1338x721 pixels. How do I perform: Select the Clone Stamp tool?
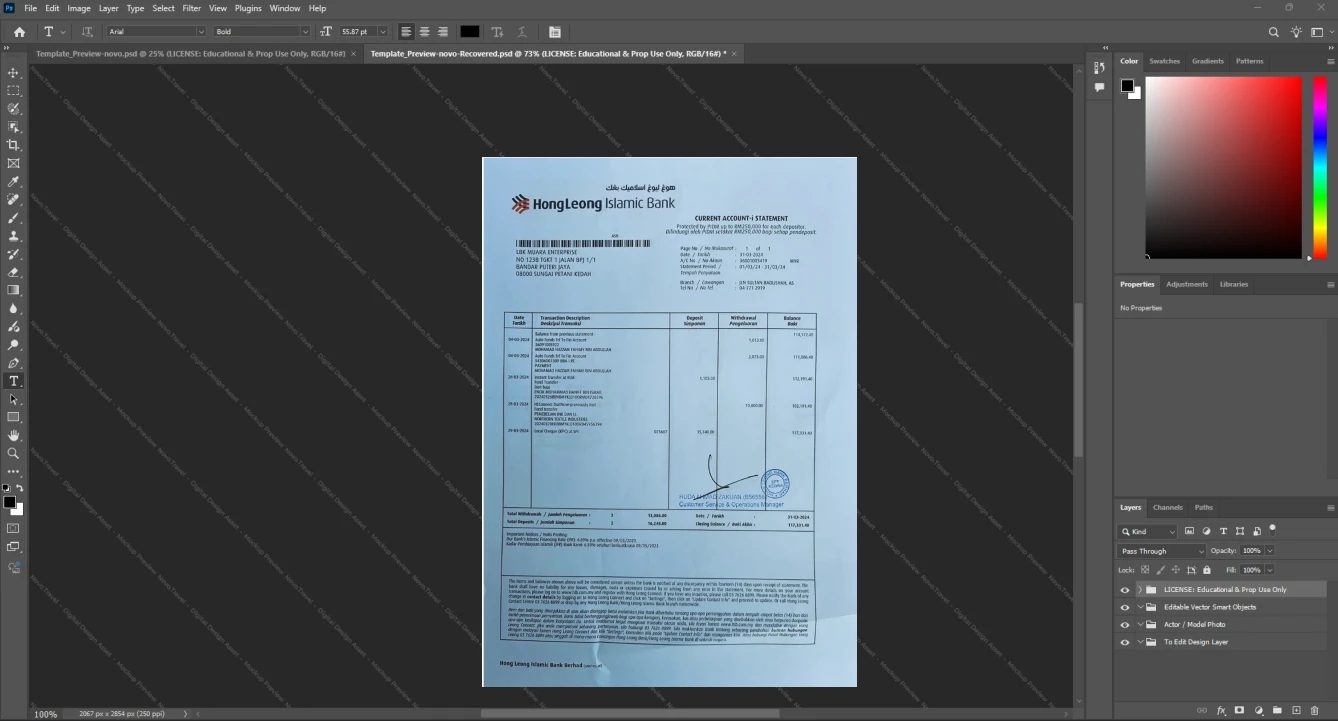click(14, 236)
